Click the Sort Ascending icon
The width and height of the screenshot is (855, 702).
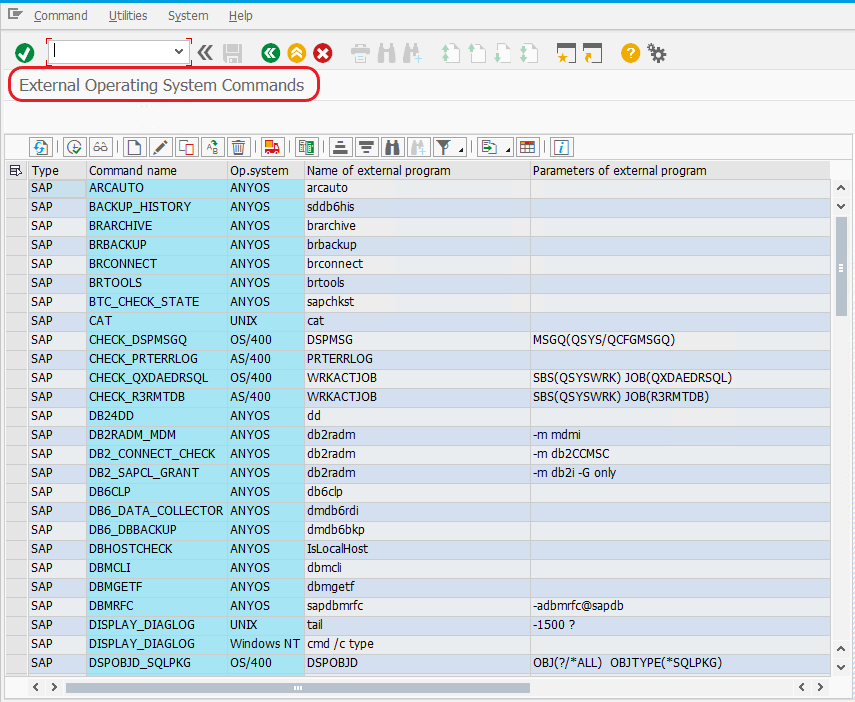(340, 147)
